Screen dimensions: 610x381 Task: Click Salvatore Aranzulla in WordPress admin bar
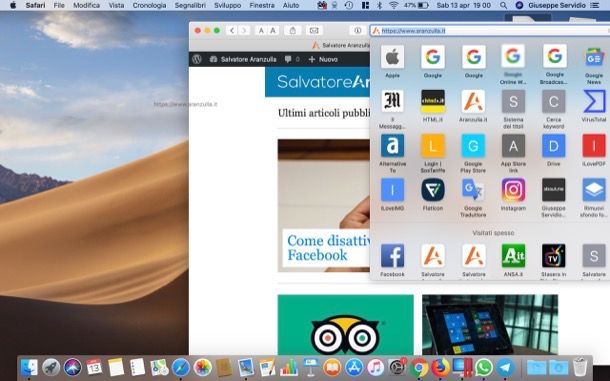coord(243,59)
